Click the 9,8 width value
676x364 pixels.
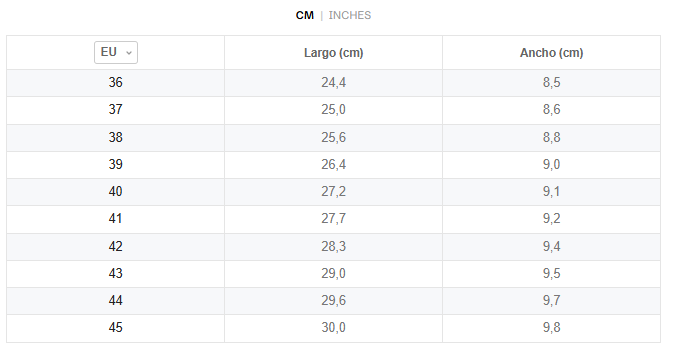coord(551,328)
